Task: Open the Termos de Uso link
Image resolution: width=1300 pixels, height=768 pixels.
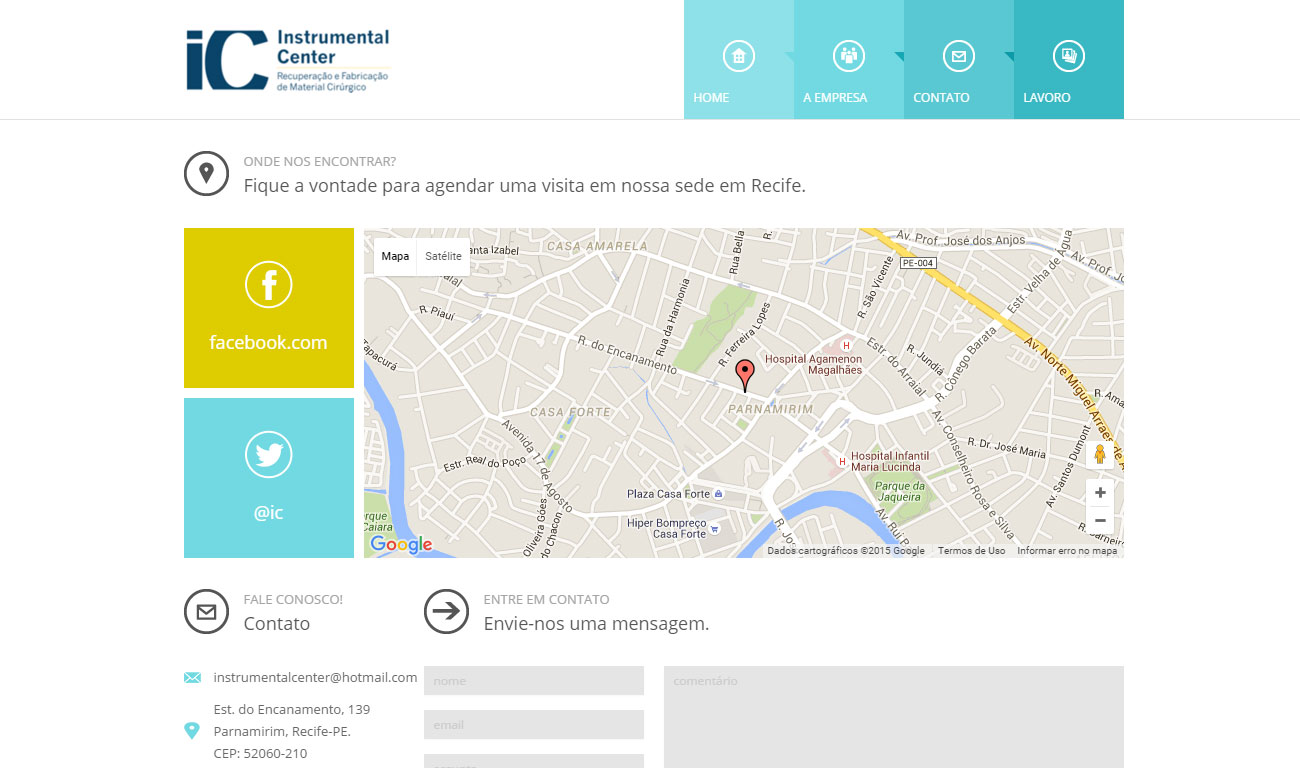Action: click(971, 551)
